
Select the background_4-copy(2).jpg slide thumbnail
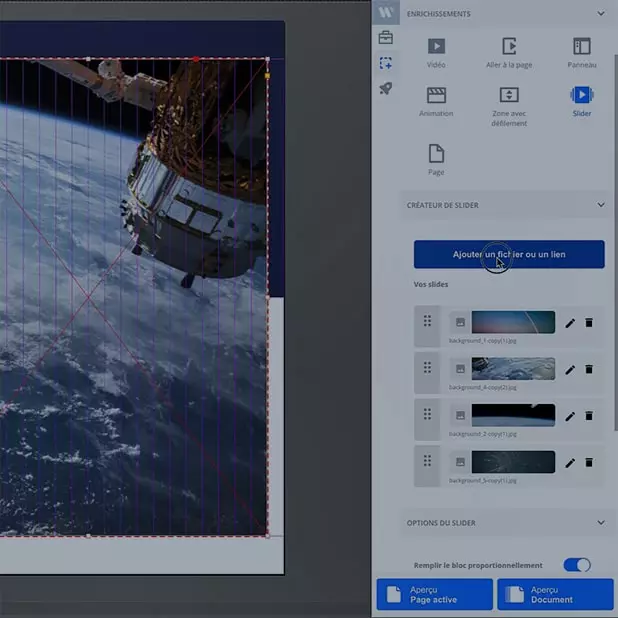point(513,368)
